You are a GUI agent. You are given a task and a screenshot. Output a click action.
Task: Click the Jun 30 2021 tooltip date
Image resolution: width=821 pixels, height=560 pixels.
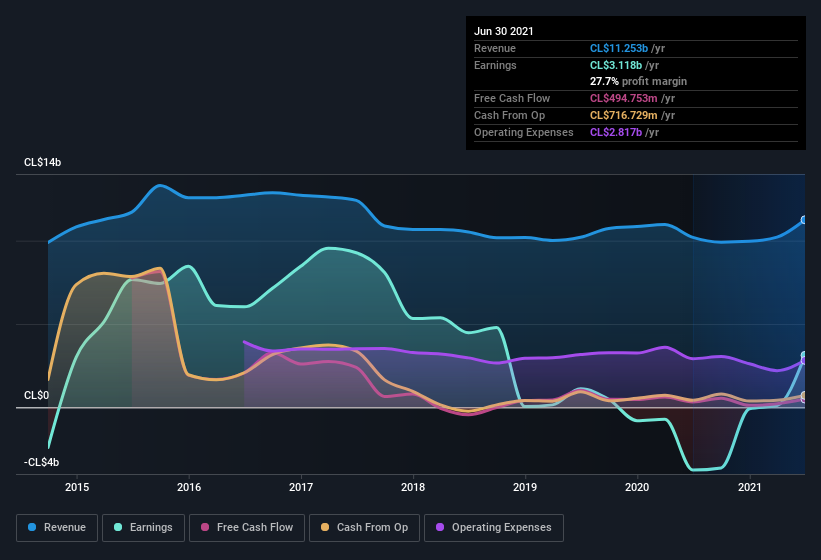(x=504, y=31)
